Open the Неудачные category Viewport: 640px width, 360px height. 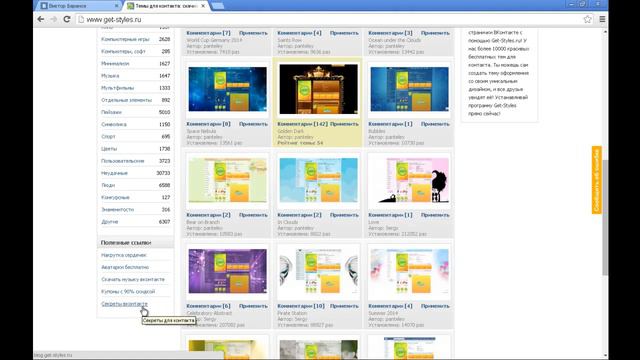[115, 173]
